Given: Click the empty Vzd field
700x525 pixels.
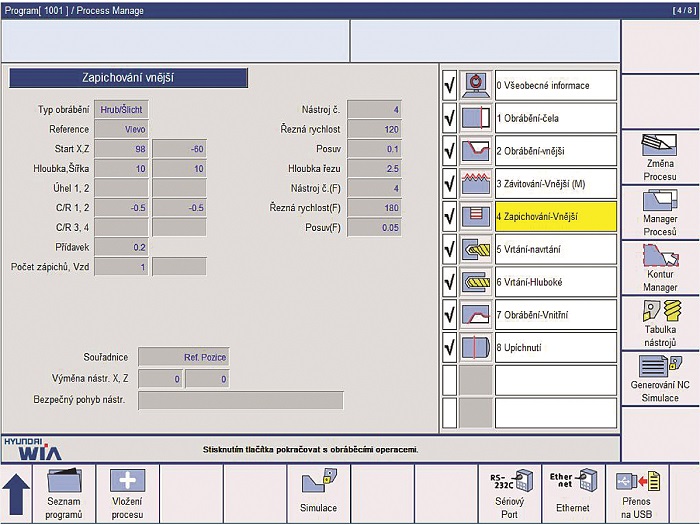Looking at the screenshot, I should pyautogui.click(x=179, y=267).
